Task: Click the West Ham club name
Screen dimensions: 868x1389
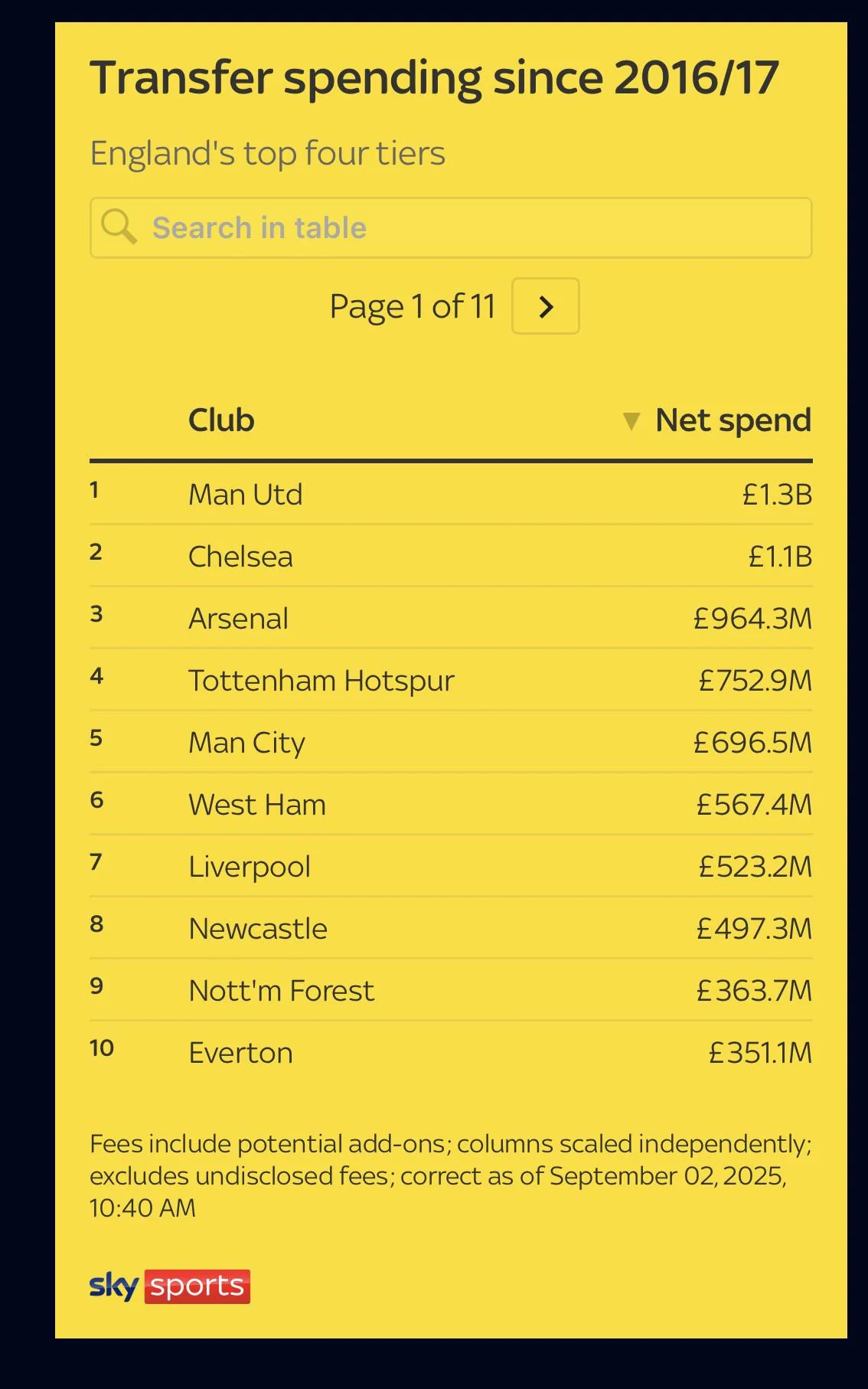Action: (257, 805)
